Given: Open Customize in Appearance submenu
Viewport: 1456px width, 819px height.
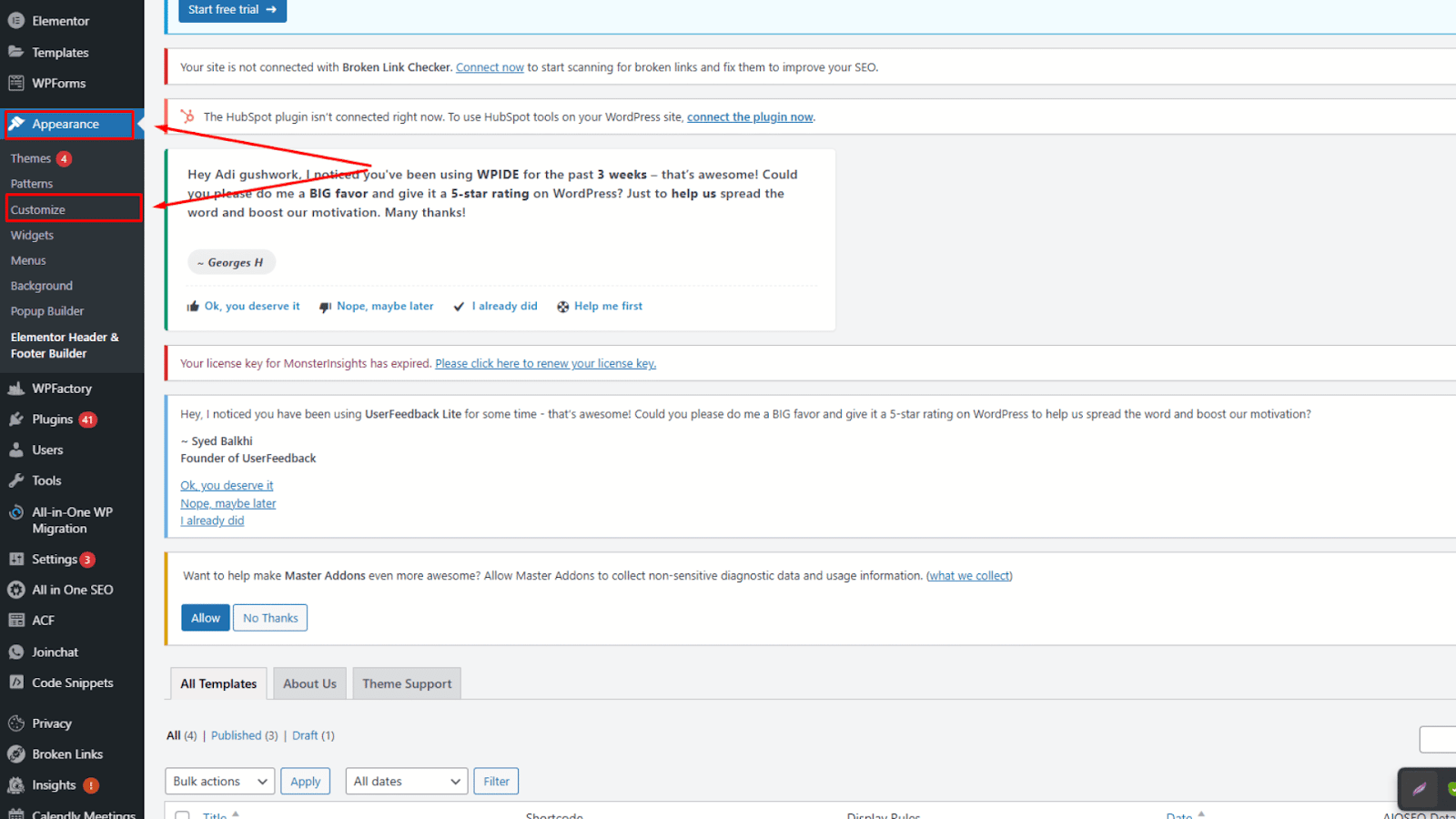Looking at the screenshot, I should click(x=38, y=209).
